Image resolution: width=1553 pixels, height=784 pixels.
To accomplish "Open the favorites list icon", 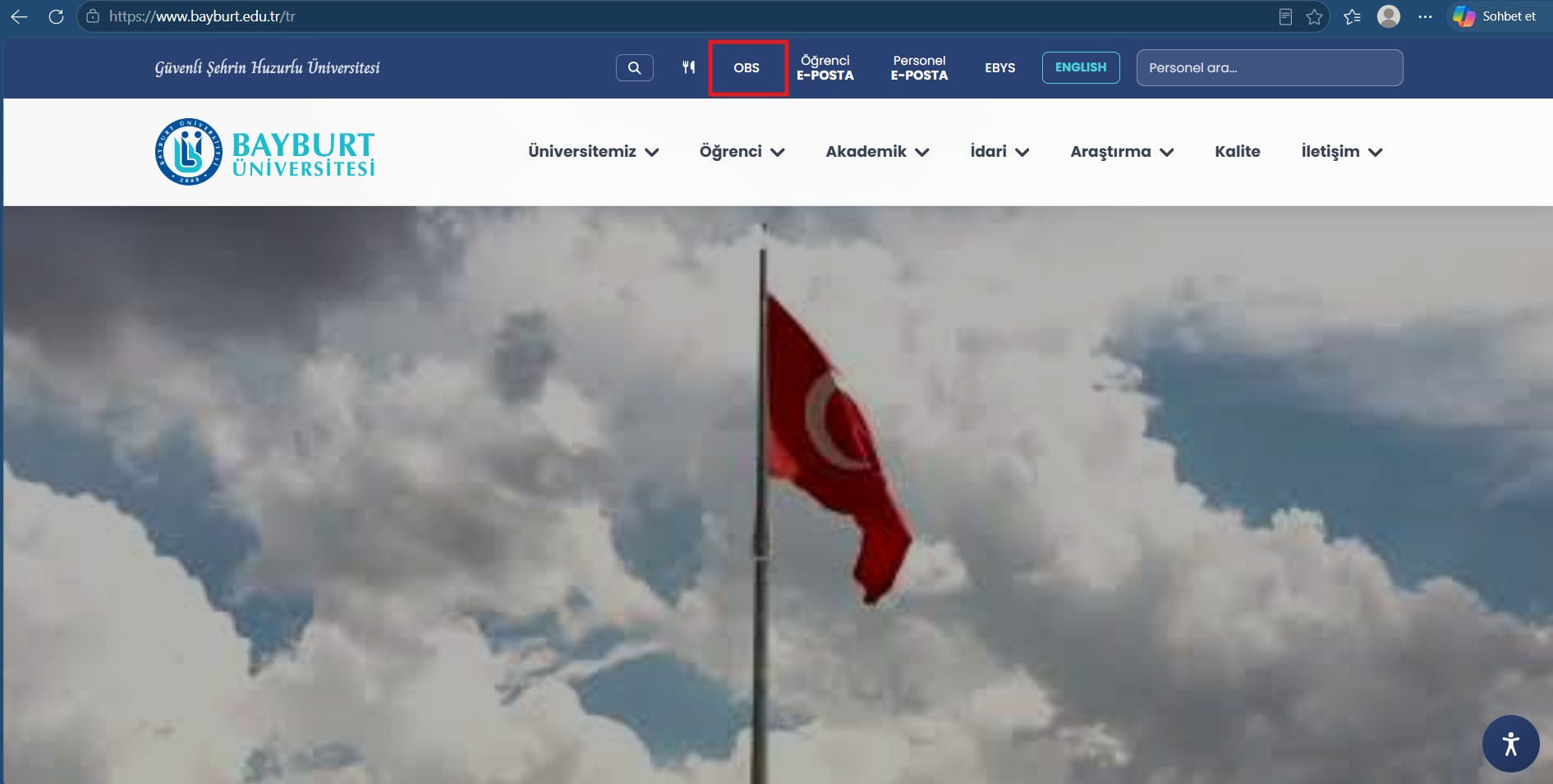I will point(1352,16).
